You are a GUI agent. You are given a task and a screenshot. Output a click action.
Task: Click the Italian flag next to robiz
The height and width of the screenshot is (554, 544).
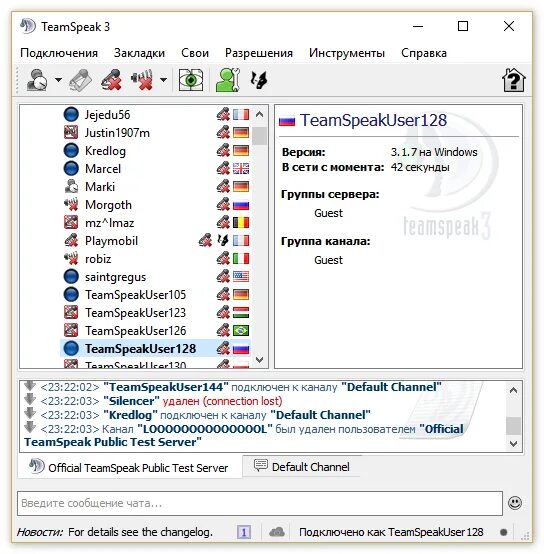coord(241,259)
